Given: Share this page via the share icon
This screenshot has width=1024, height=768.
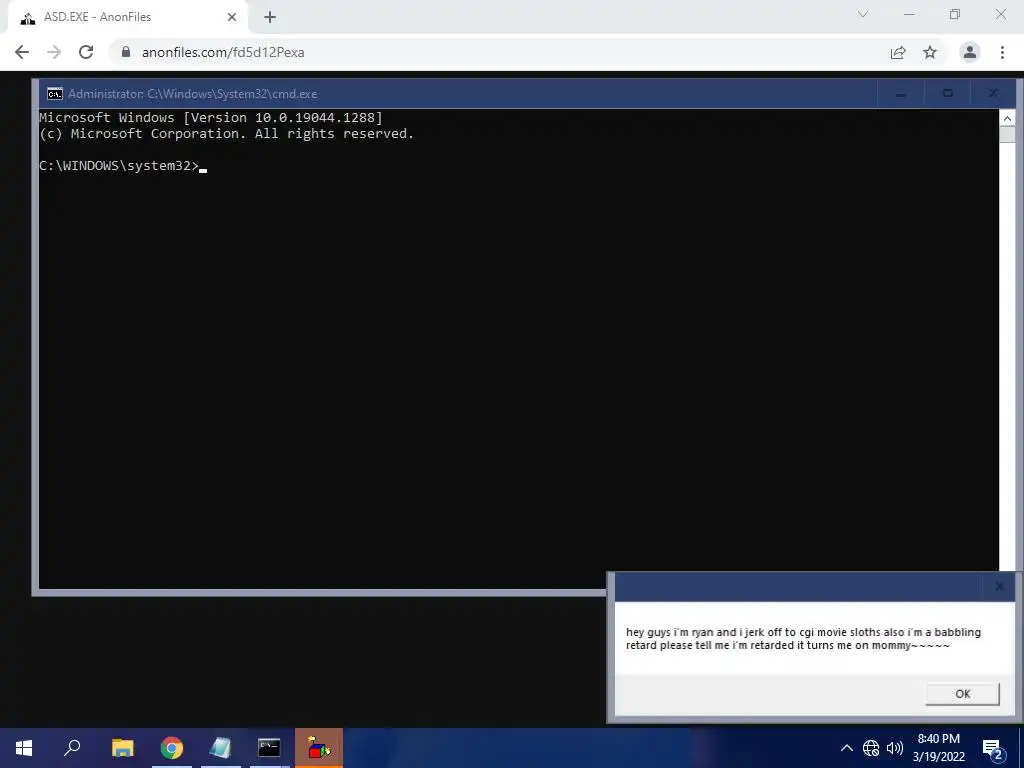Looking at the screenshot, I should 898,52.
